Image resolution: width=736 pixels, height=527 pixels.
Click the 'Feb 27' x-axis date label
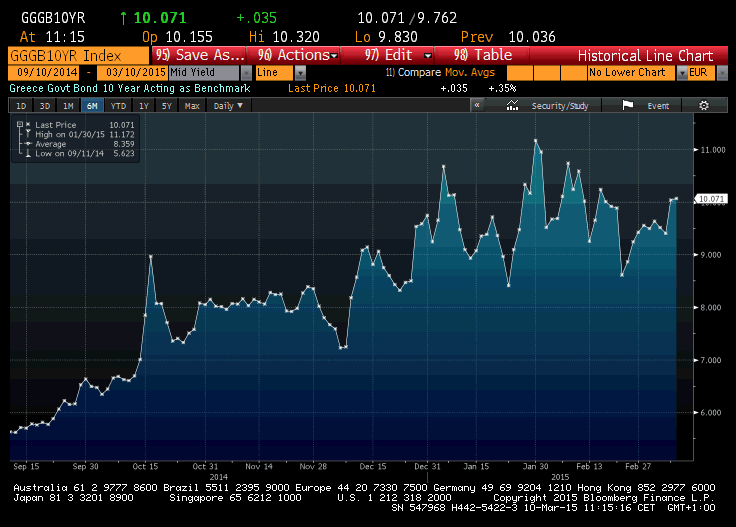638,466
